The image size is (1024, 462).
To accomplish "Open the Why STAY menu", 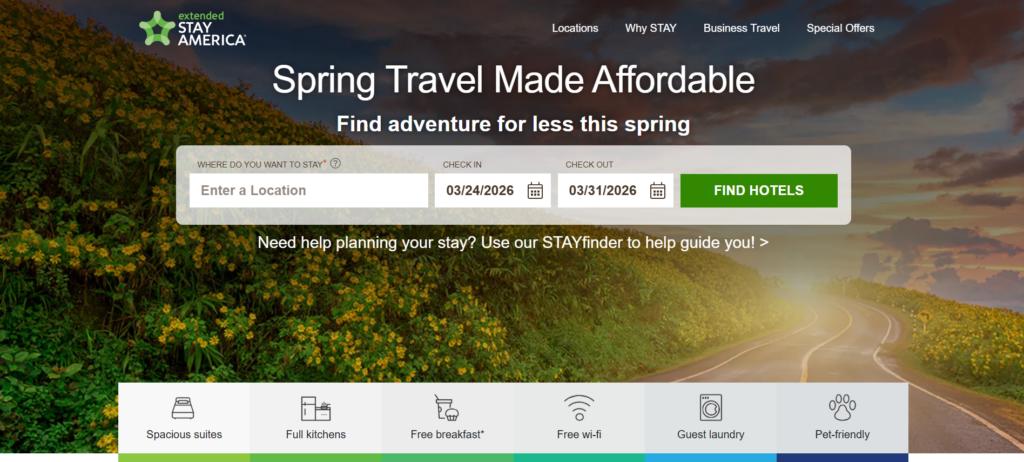I will [x=650, y=28].
